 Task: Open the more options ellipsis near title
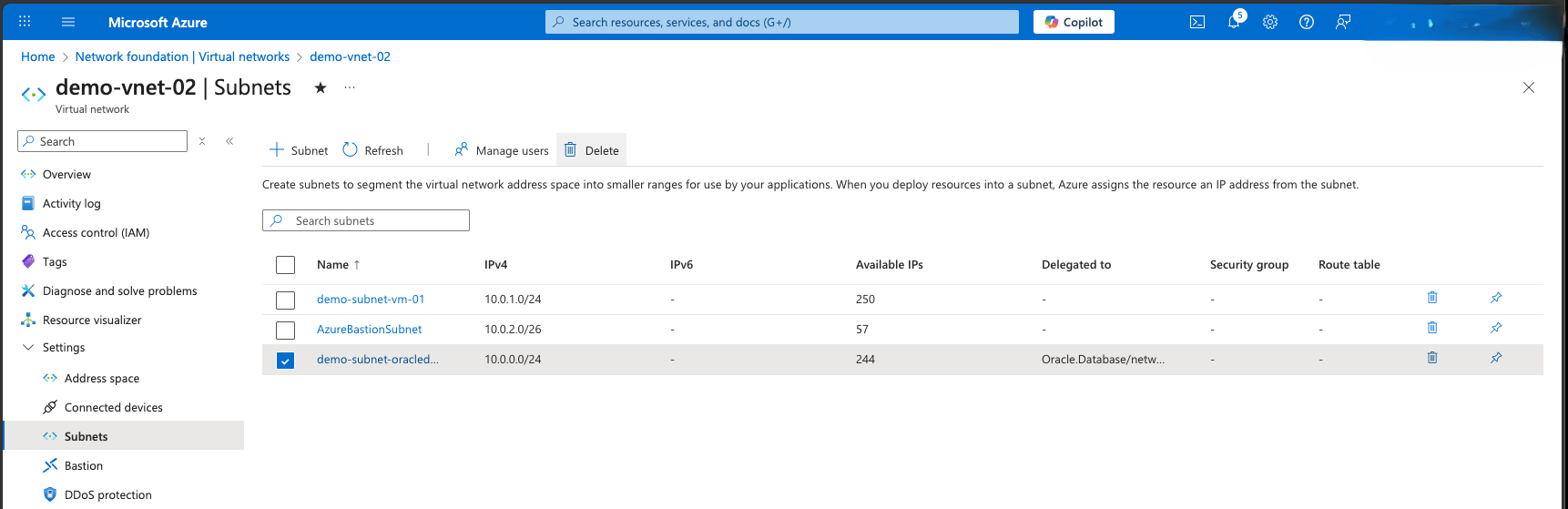click(x=350, y=87)
